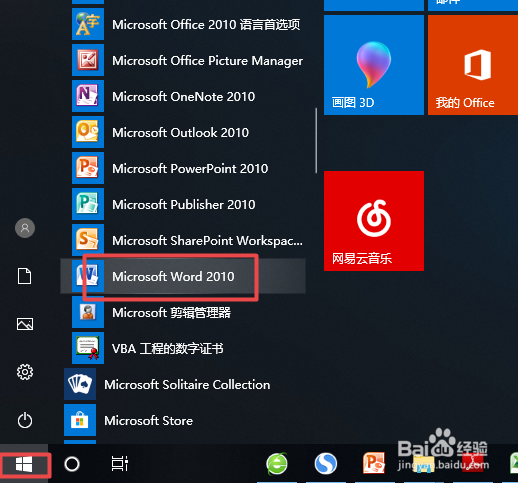
Task: Click the Cortana circle on taskbar
Action: 72,464
